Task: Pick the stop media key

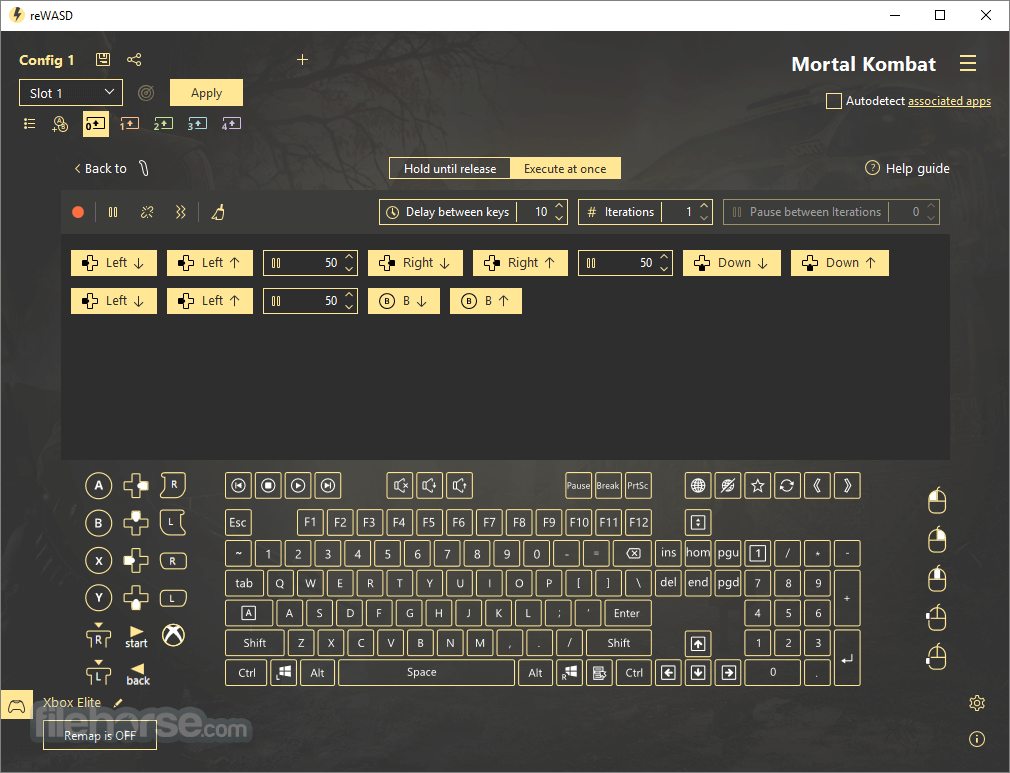Action: (x=268, y=485)
